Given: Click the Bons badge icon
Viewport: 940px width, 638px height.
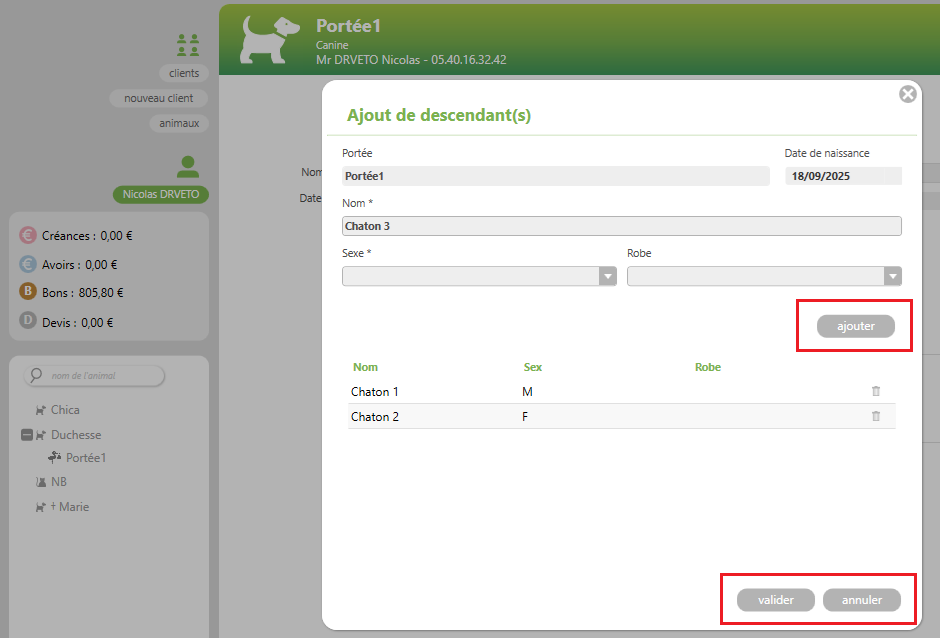Looking at the screenshot, I should click(28, 292).
